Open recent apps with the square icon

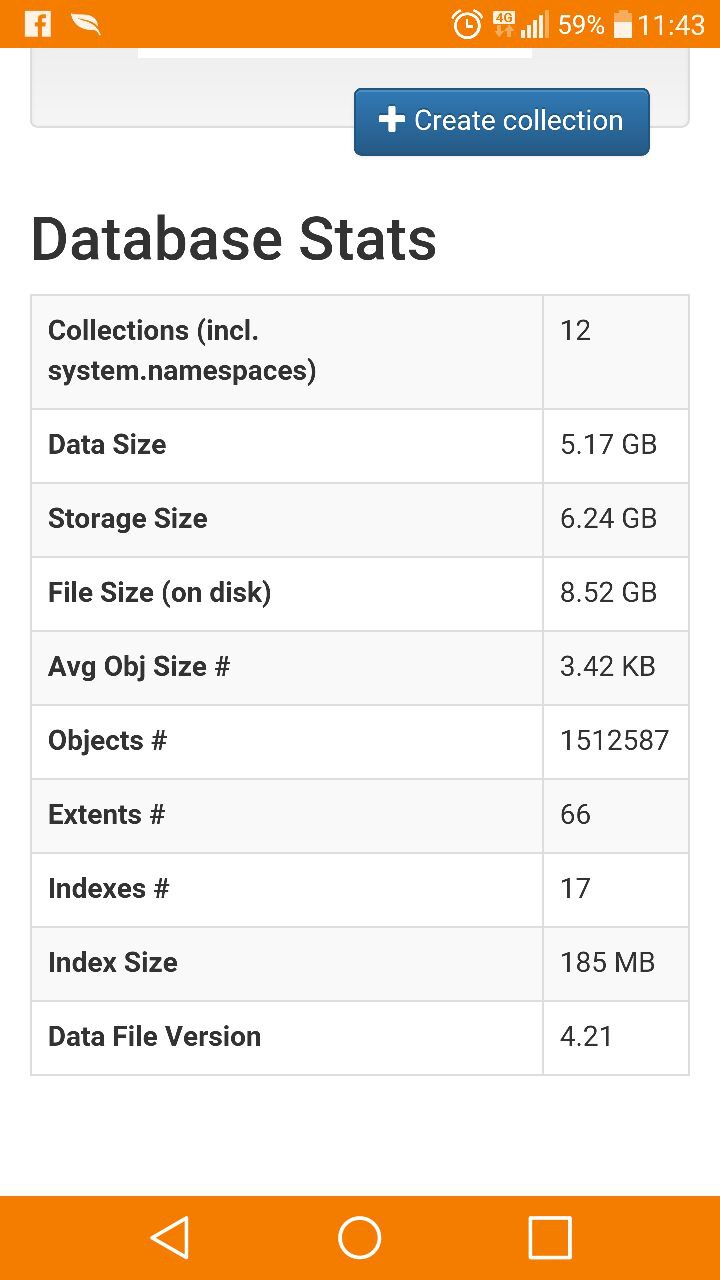(x=549, y=1238)
